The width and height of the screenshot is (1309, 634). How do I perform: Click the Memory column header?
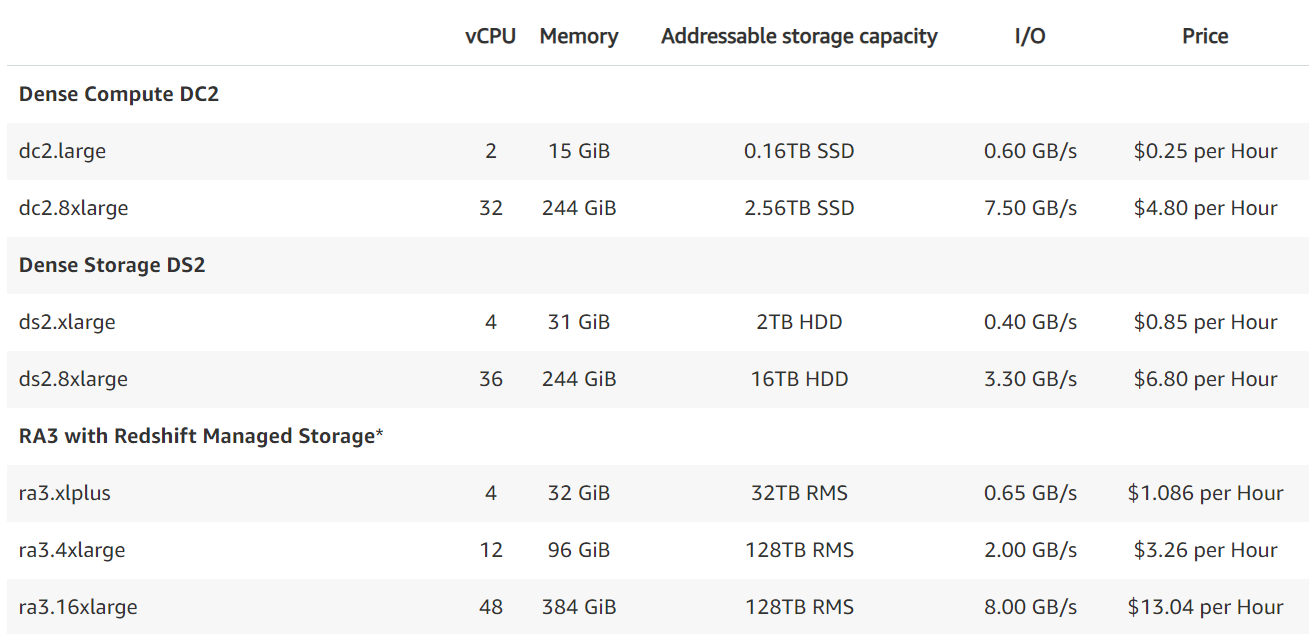579,37
